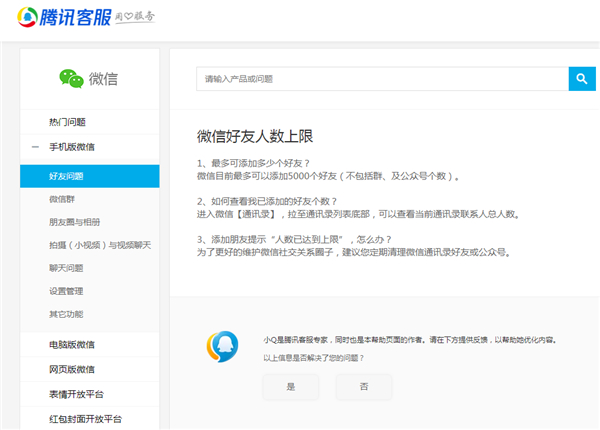
Task: Collapse the 手机版微信 section
Action: 36,147
